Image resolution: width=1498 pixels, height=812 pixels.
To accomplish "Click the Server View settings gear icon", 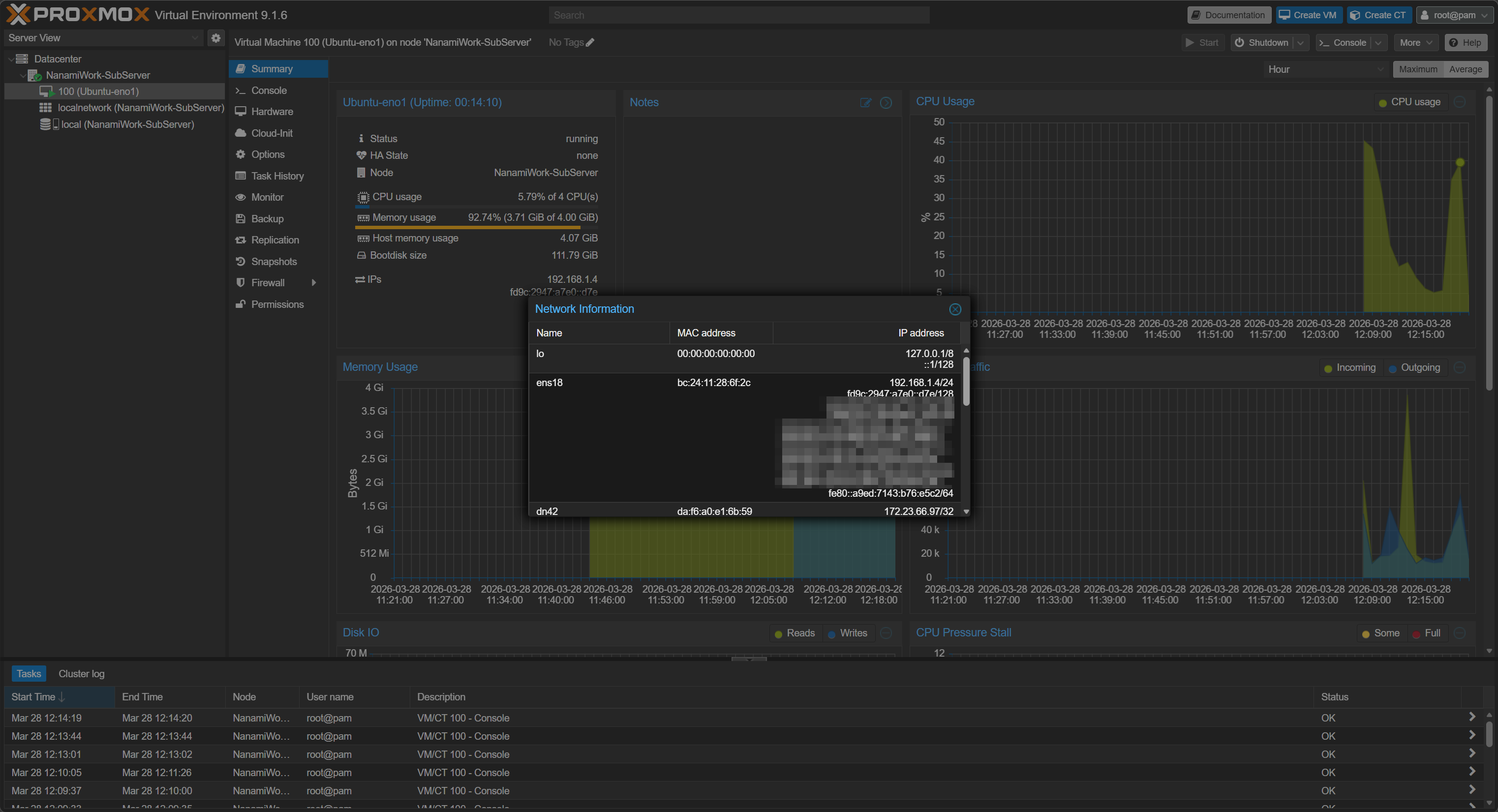I will click(216, 38).
